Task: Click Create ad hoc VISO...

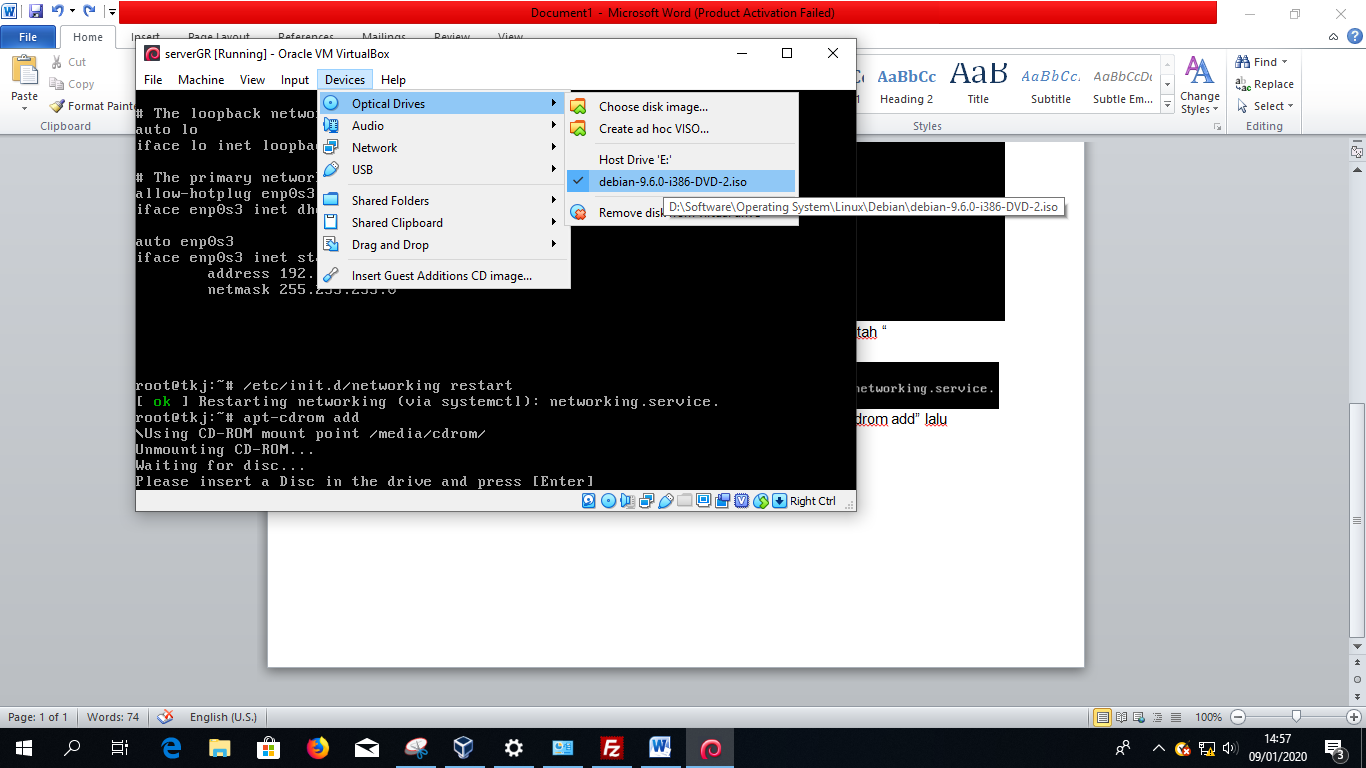Action: [681, 128]
